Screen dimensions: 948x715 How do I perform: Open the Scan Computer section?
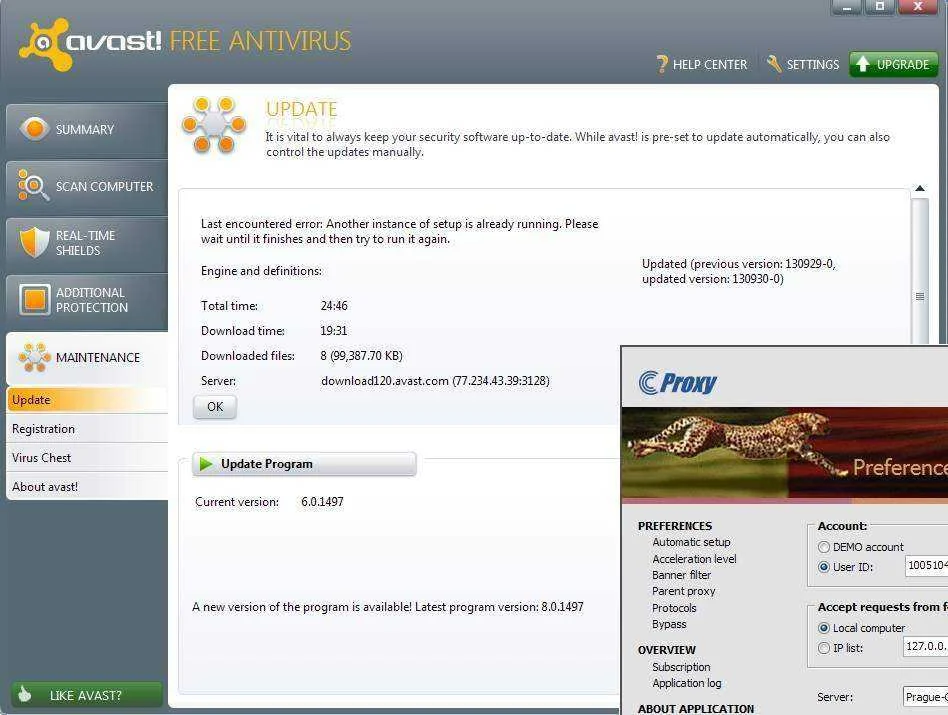click(x=86, y=186)
